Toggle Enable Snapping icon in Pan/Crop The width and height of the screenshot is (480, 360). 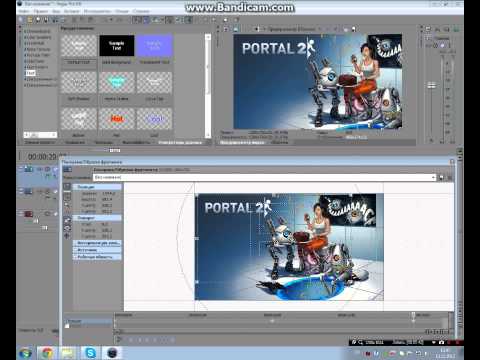coord(67,219)
